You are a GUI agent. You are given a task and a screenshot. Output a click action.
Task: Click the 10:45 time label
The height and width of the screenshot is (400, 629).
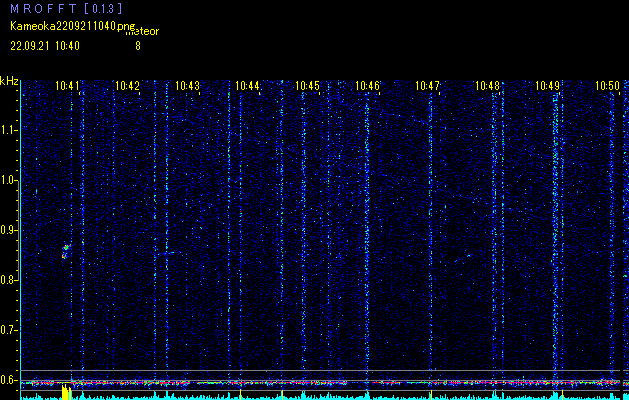[308, 86]
